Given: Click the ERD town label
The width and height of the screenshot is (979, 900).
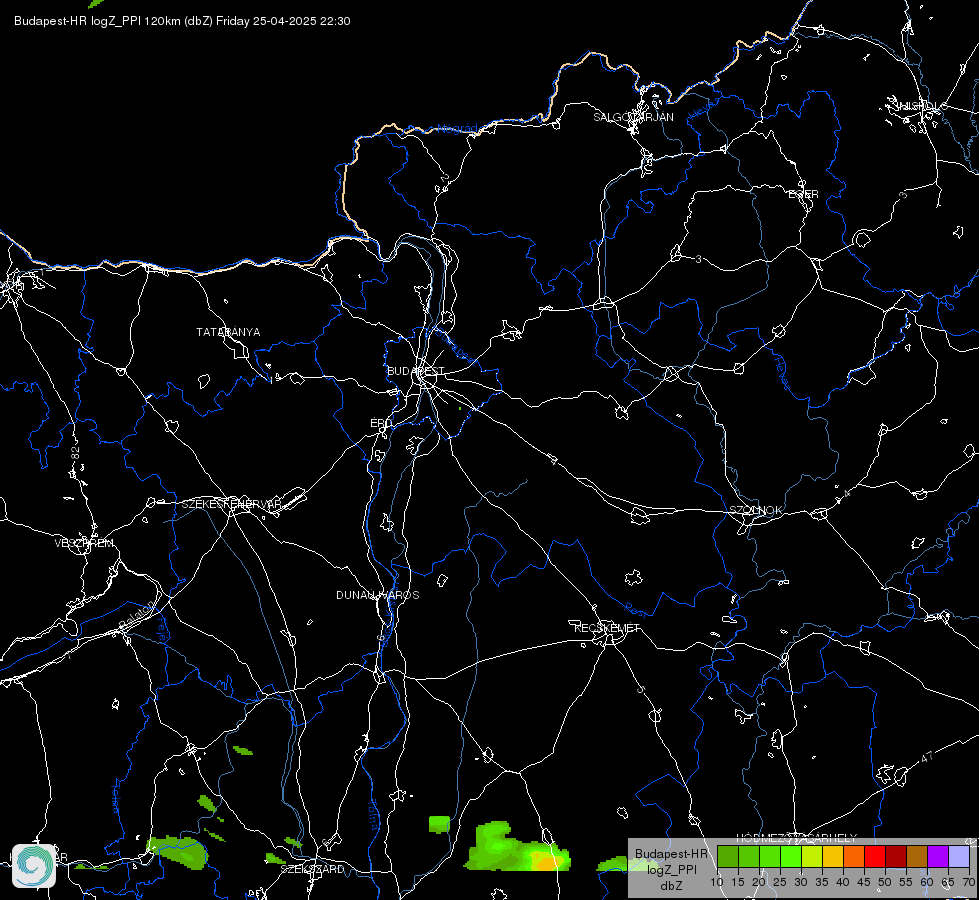Looking at the screenshot, I should point(381,423).
